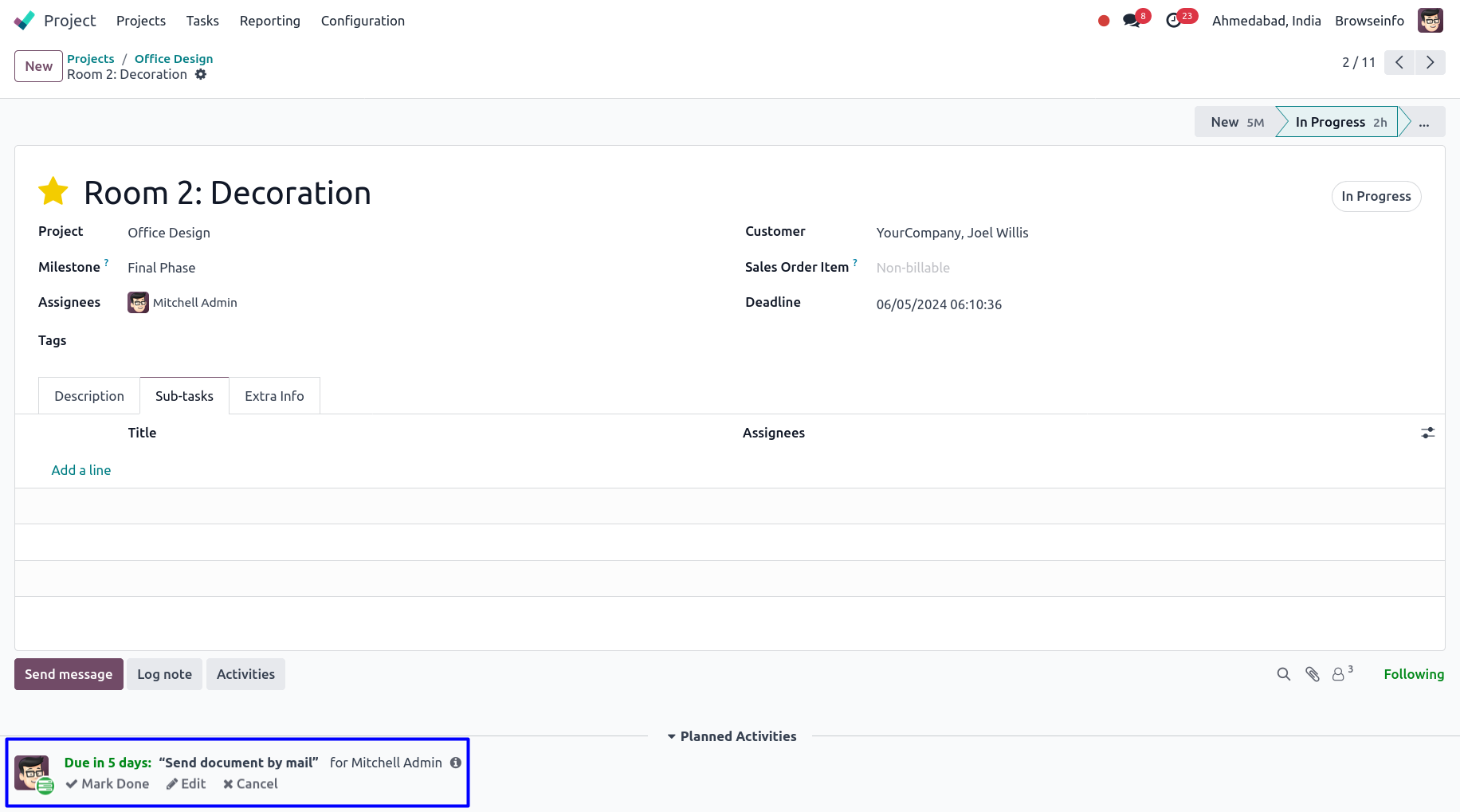Click the Send message button

click(x=69, y=674)
